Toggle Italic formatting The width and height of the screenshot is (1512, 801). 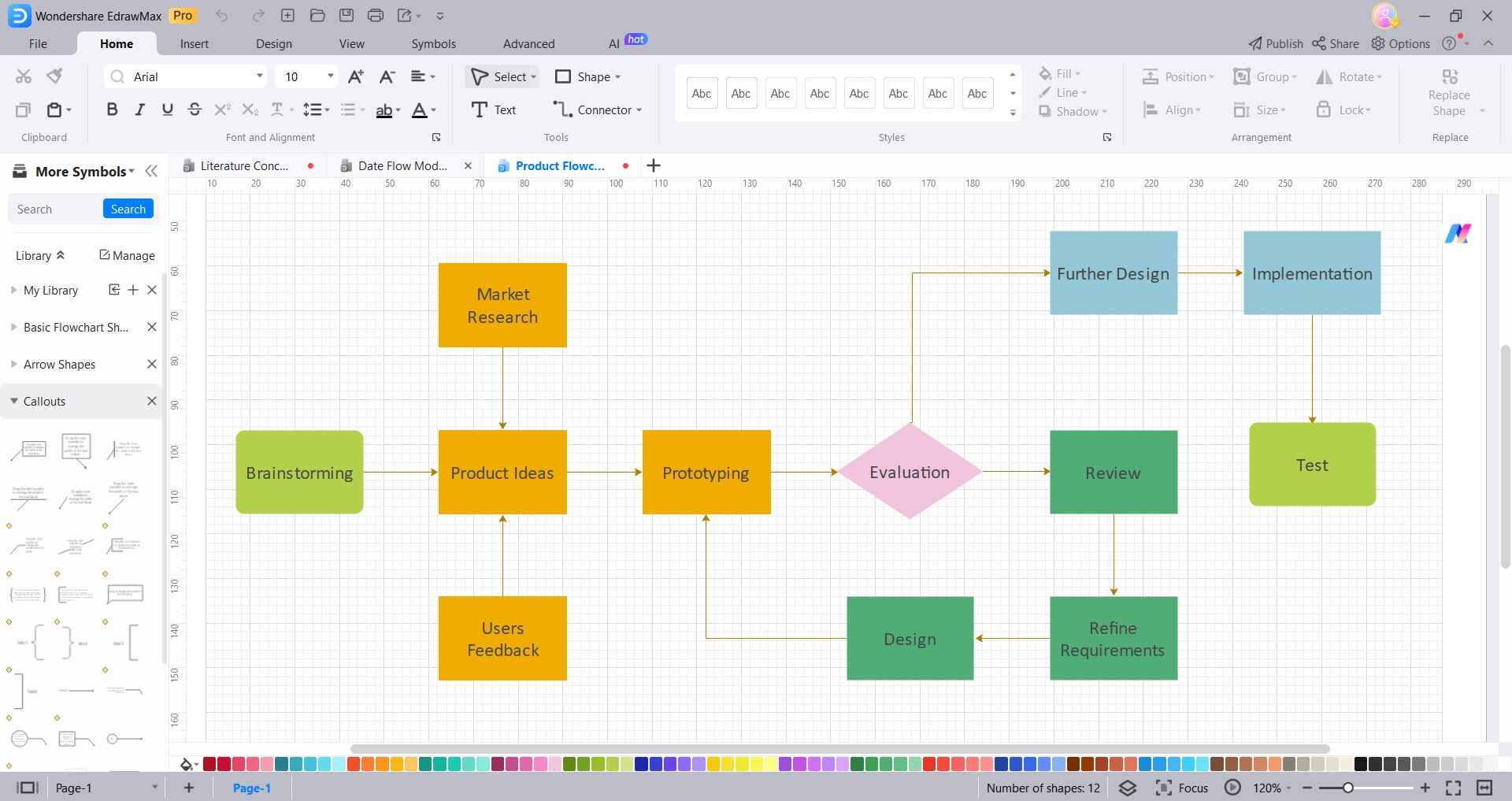coord(140,110)
